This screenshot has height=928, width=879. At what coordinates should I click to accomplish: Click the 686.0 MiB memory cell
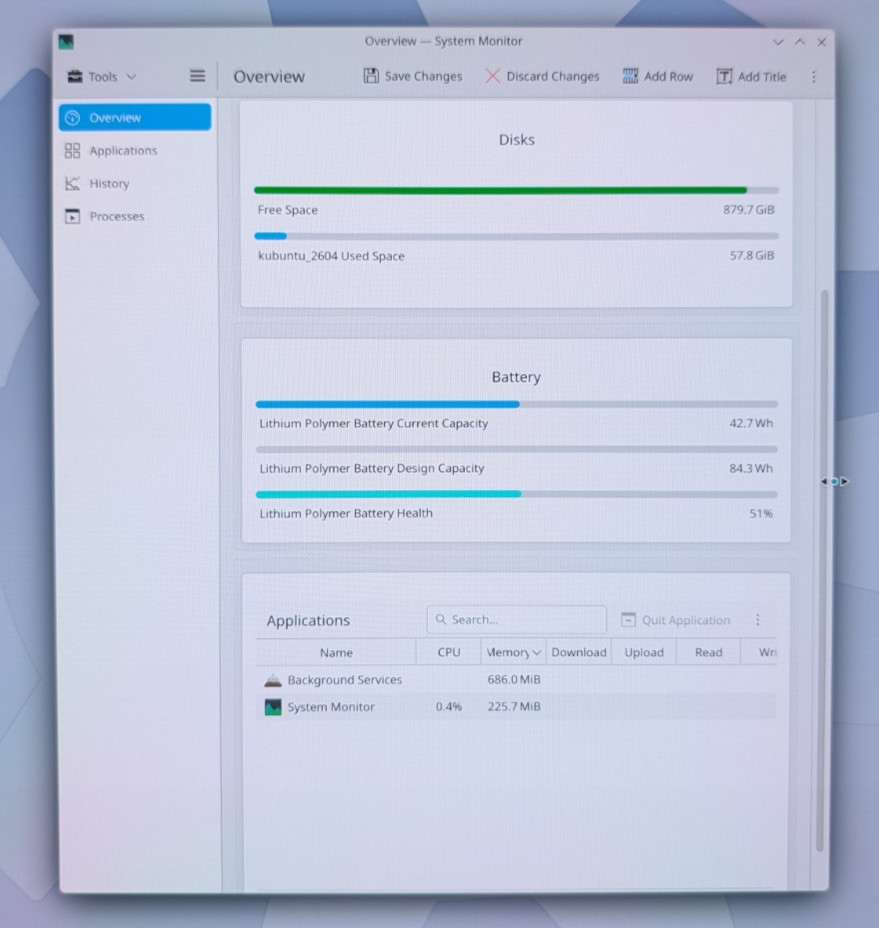(514, 679)
